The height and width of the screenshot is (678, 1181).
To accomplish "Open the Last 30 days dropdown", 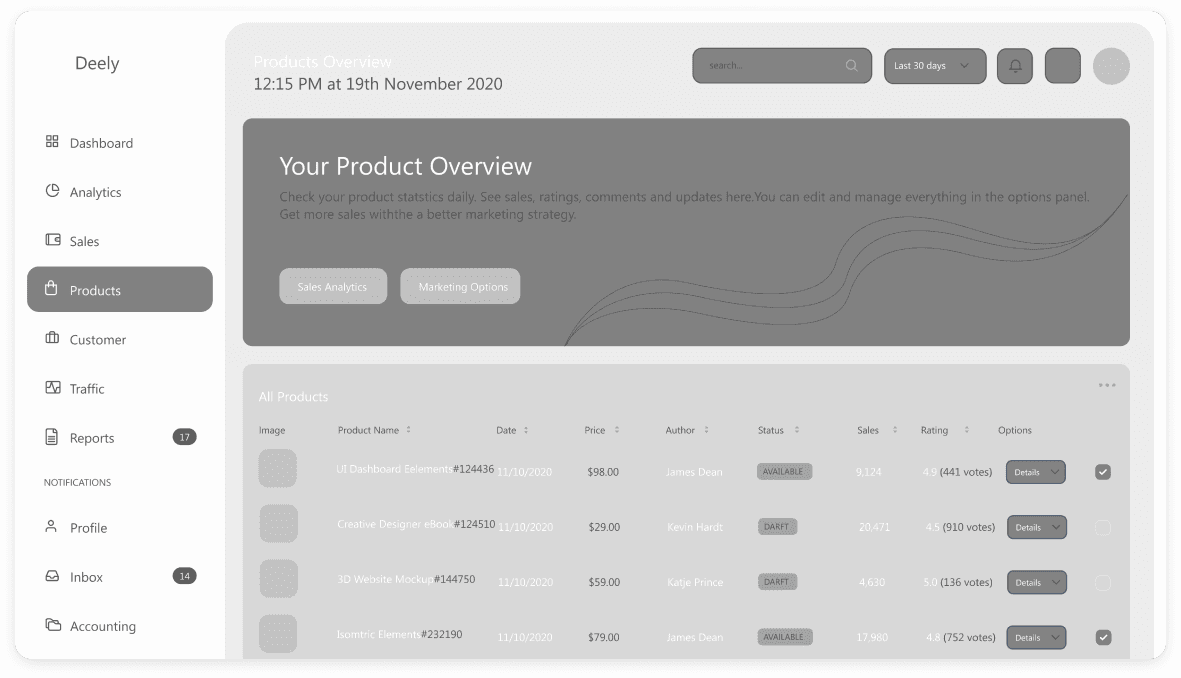I will (x=934, y=65).
